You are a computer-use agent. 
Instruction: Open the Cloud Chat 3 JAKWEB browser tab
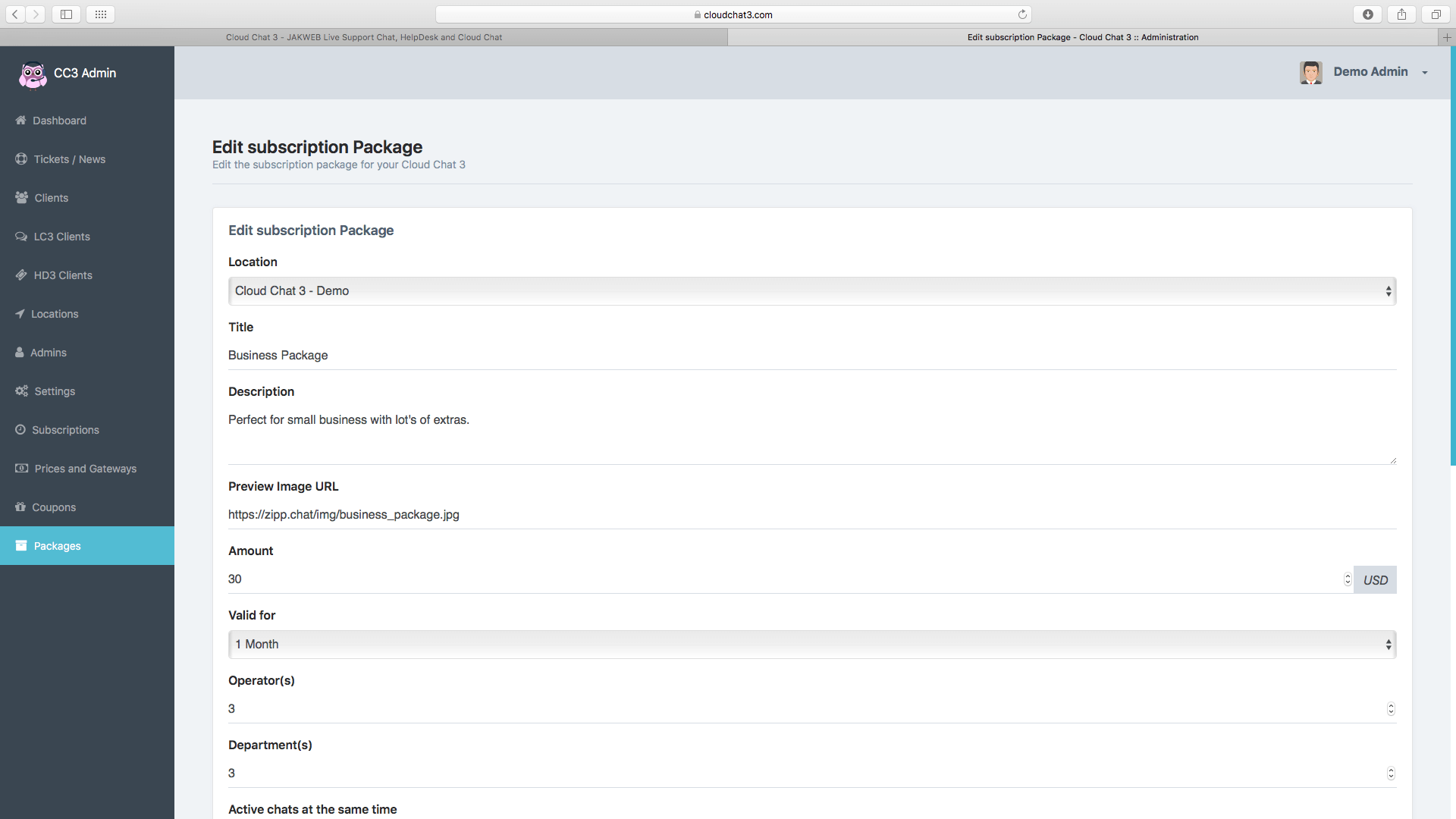363,37
